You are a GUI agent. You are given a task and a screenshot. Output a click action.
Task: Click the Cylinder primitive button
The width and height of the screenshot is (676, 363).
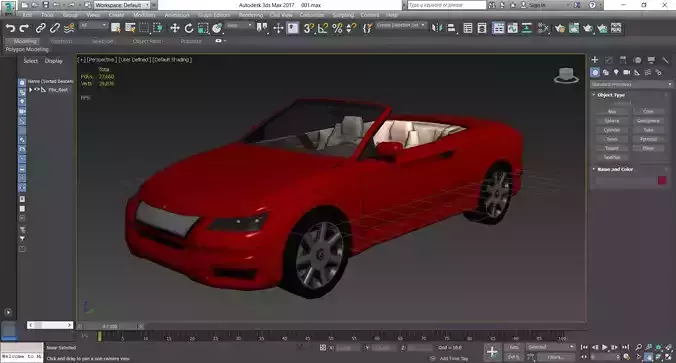(x=612, y=130)
